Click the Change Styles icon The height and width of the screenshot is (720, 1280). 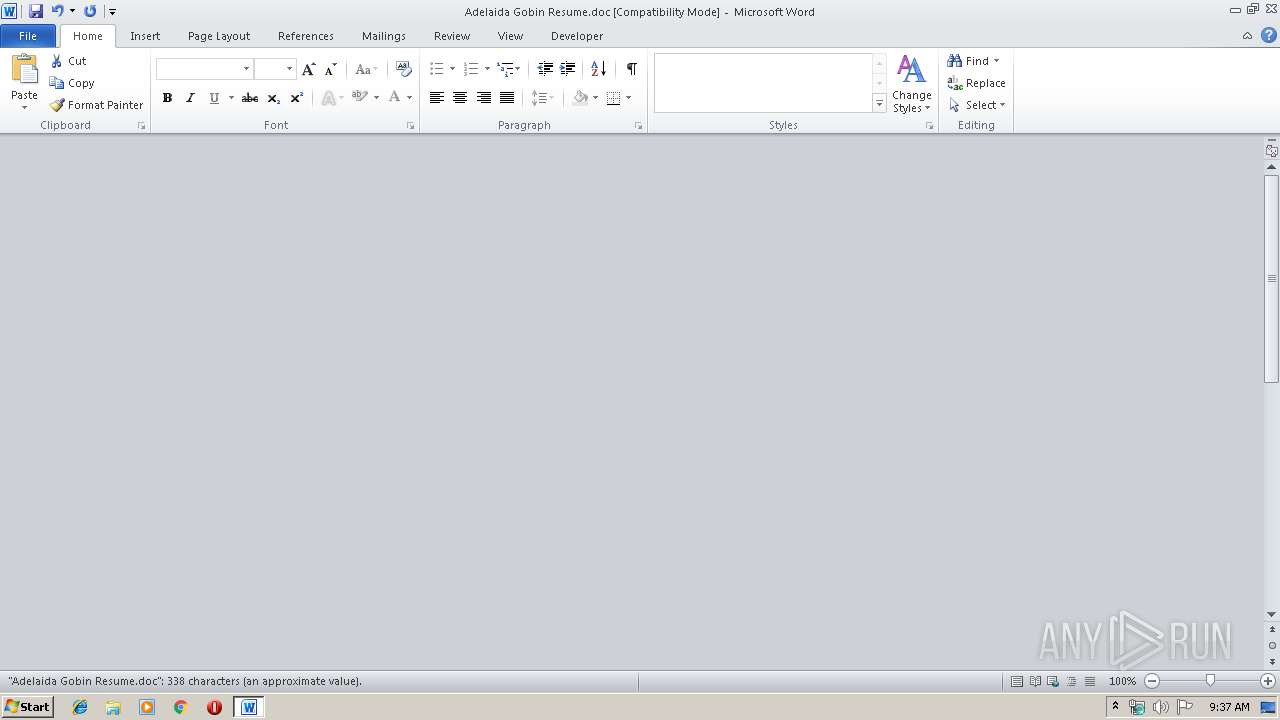[x=911, y=70]
